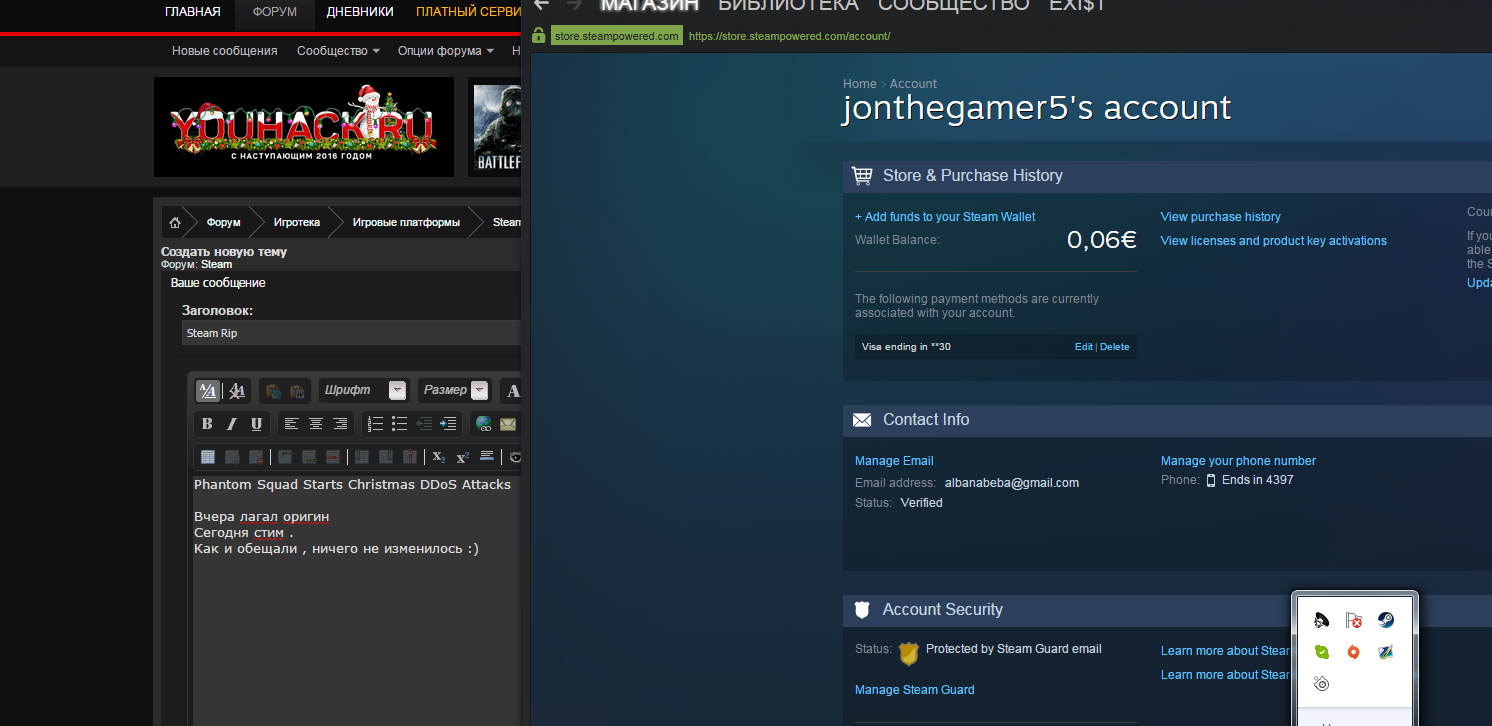
Task: Insert a horizontal line
Action: click(487, 457)
